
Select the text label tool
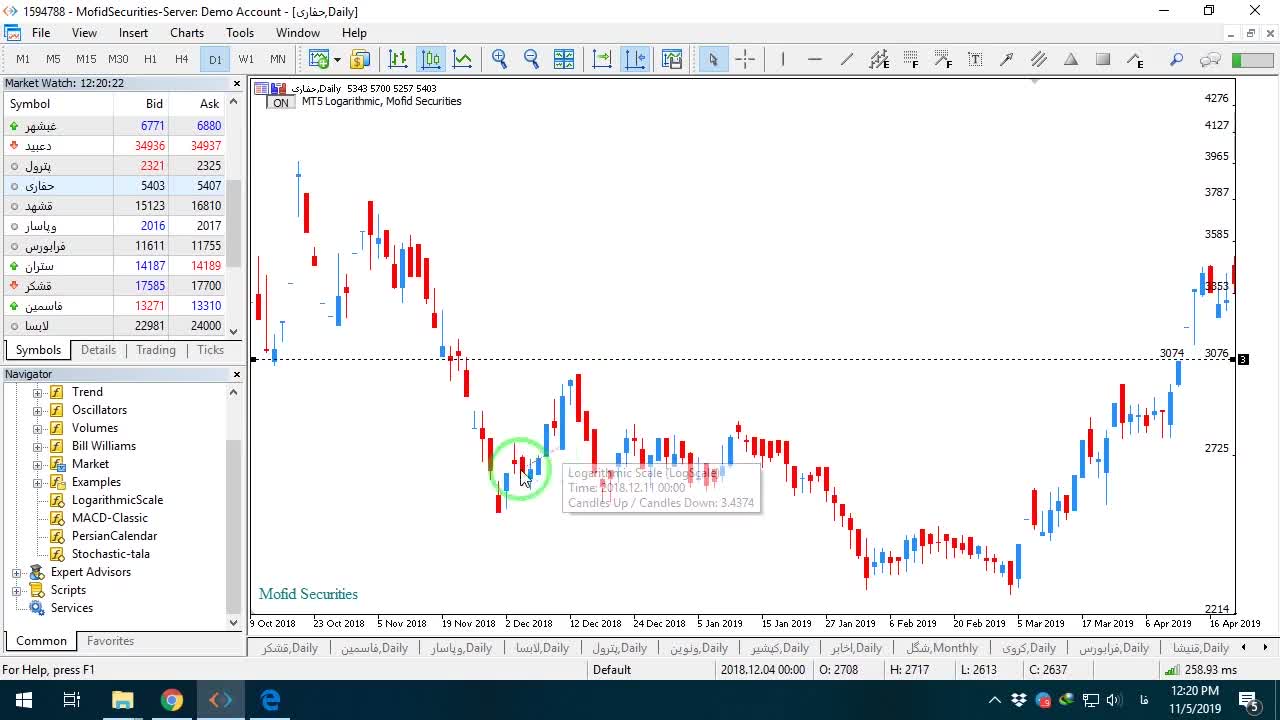pos(975,59)
